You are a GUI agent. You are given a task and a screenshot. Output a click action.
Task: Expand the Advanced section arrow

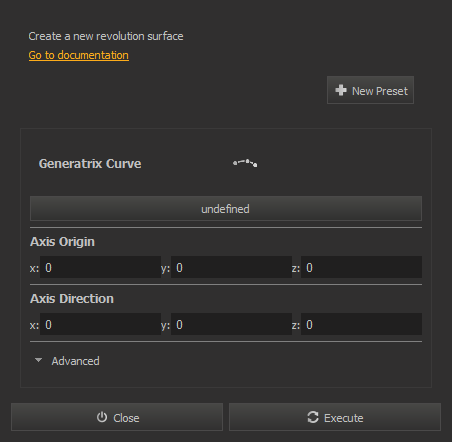pos(38,360)
